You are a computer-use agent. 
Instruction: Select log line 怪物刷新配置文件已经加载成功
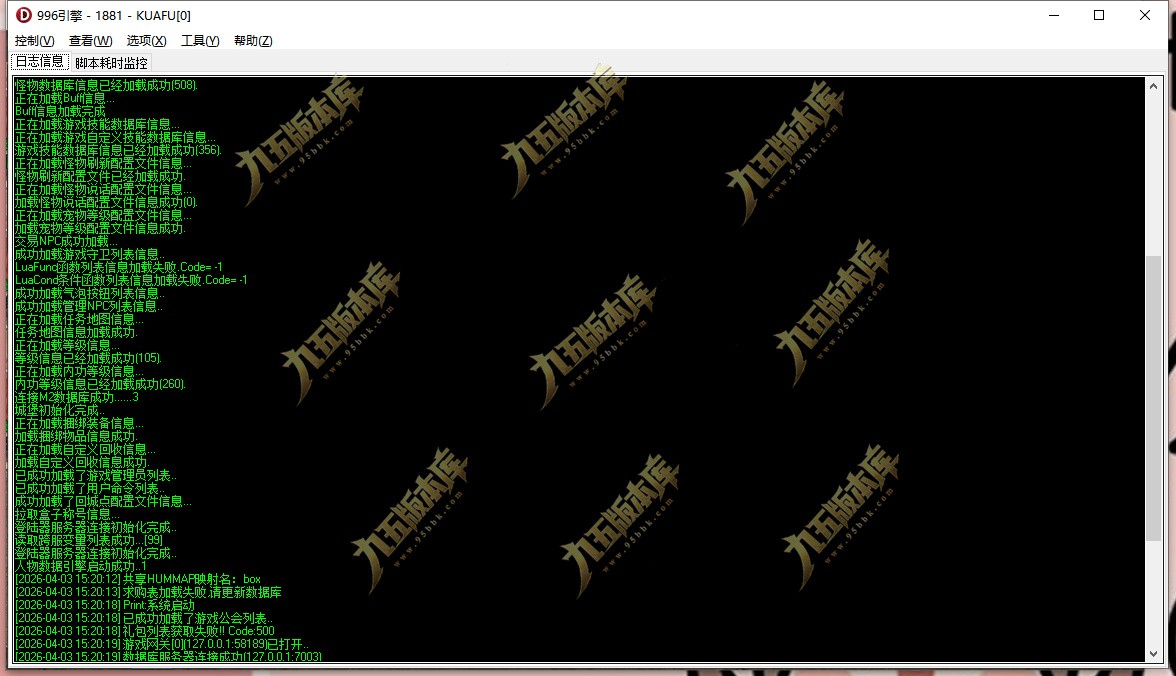click(100, 176)
